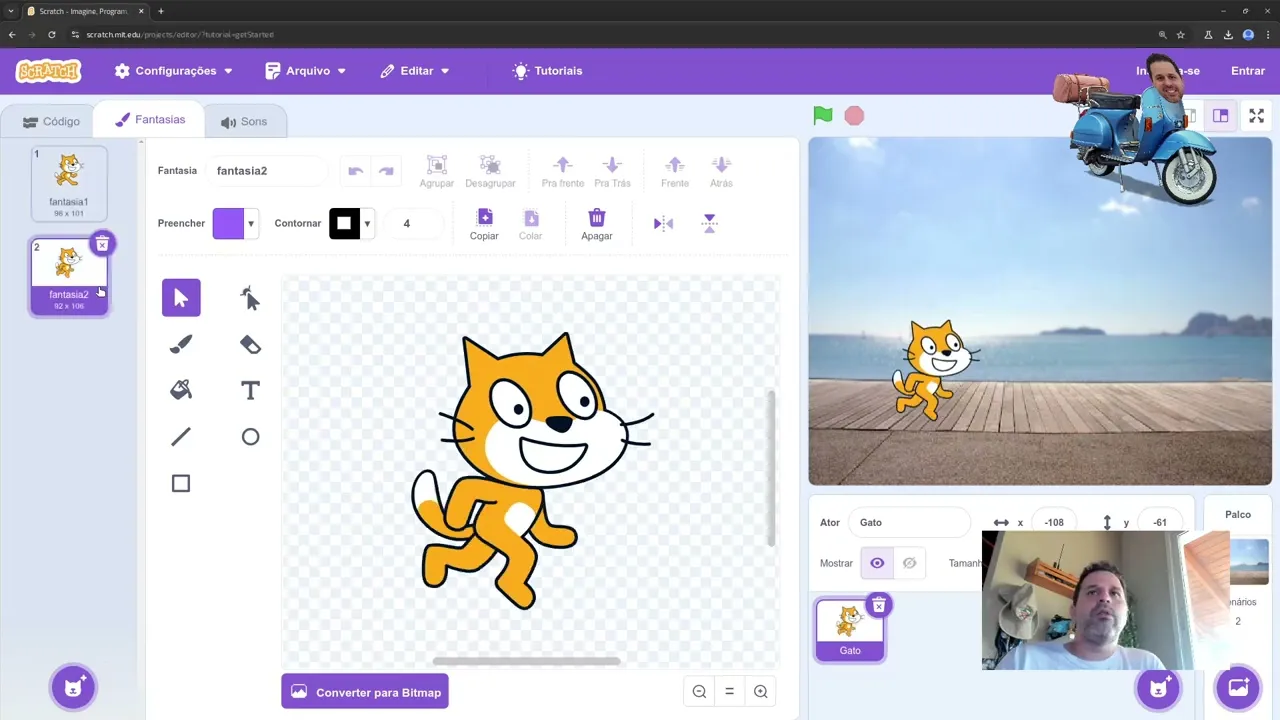The width and height of the screenshot is (1280, 720).
Task: Zoom out of the paint canvas
Action: pyautogui.click(x=700, y=691)
